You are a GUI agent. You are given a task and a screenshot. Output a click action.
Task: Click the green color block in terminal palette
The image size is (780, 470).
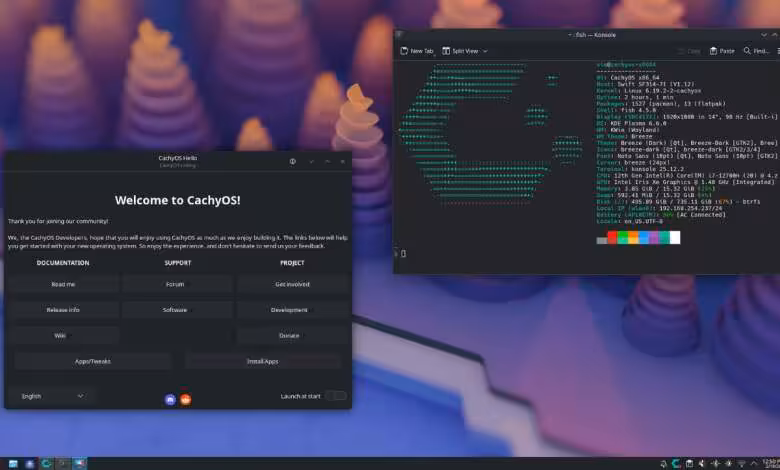623,238
